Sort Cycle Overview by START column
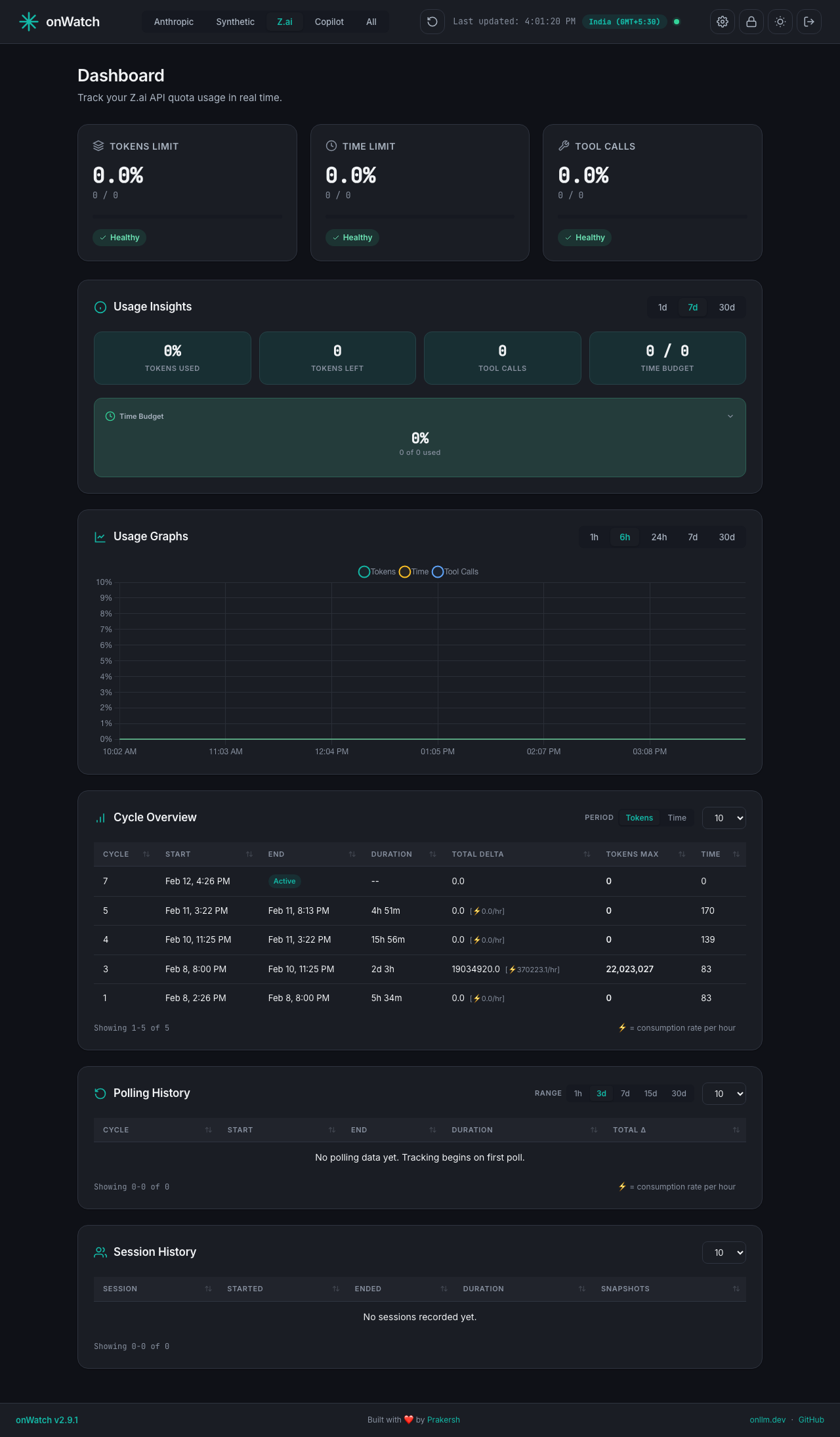The height and width of the screenshot is (1437, 840). click(x=207, y=854)
